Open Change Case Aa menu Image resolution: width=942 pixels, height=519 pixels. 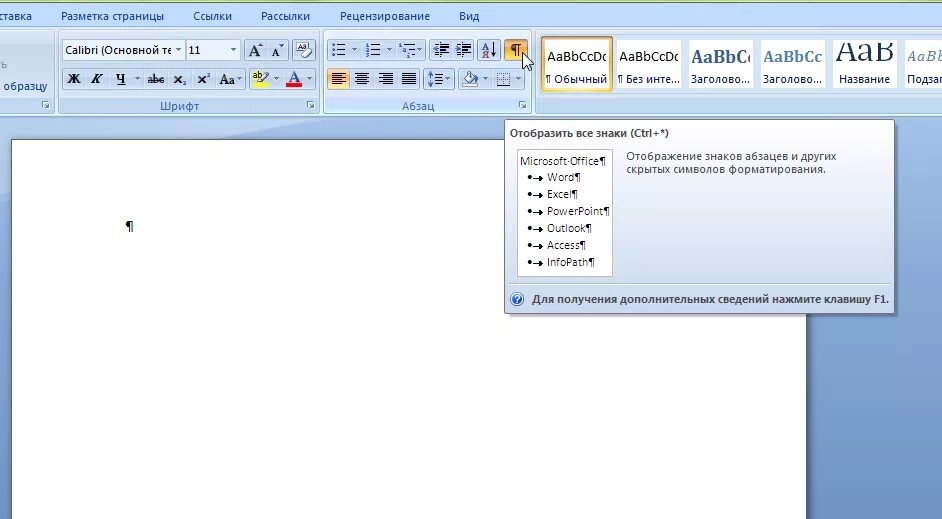(x=230, y=79)
